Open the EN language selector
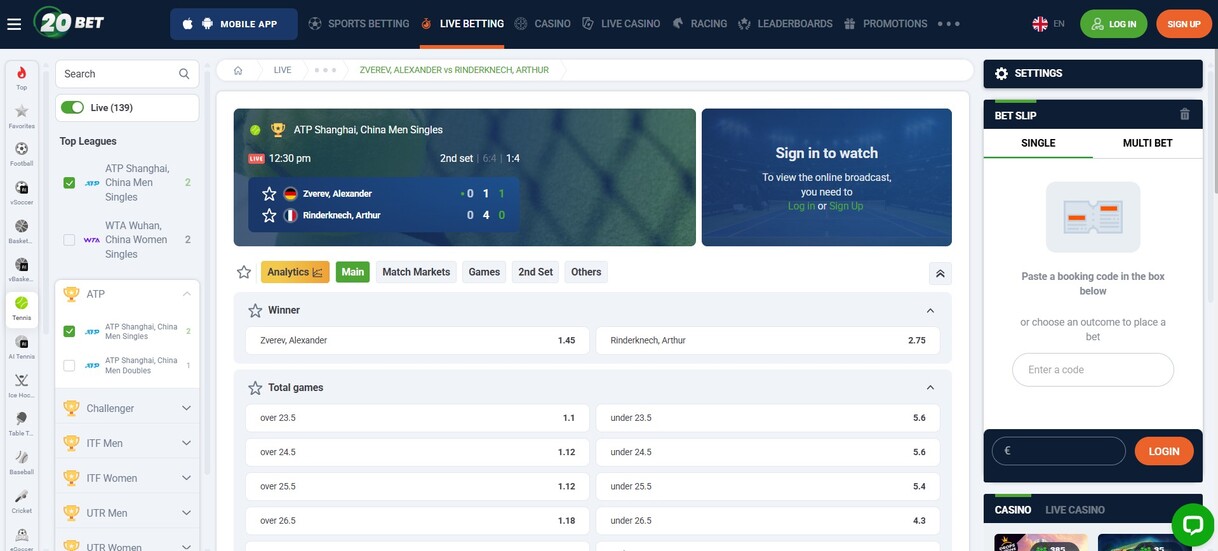The width and height of the screenshot is (1218, 551). point(1048,24)
